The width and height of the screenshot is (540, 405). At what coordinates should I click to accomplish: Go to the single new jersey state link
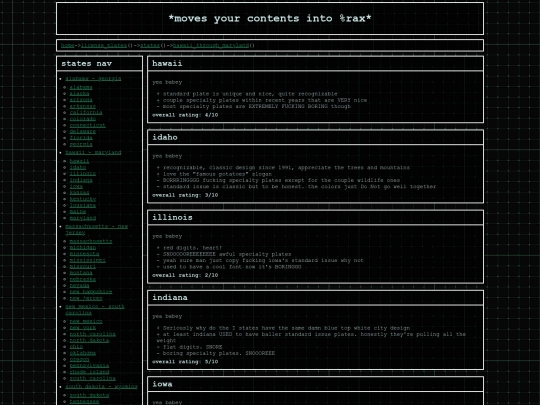tap(86, 298)
